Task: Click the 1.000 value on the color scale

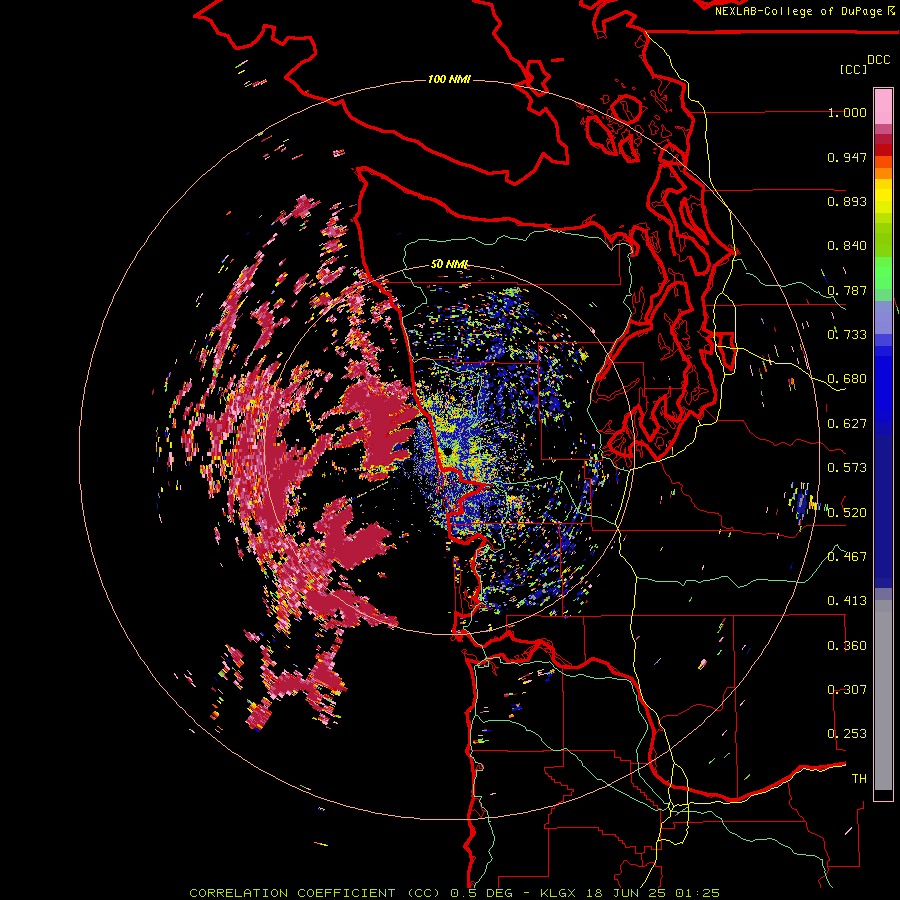Action: click(x=847, y=112)
